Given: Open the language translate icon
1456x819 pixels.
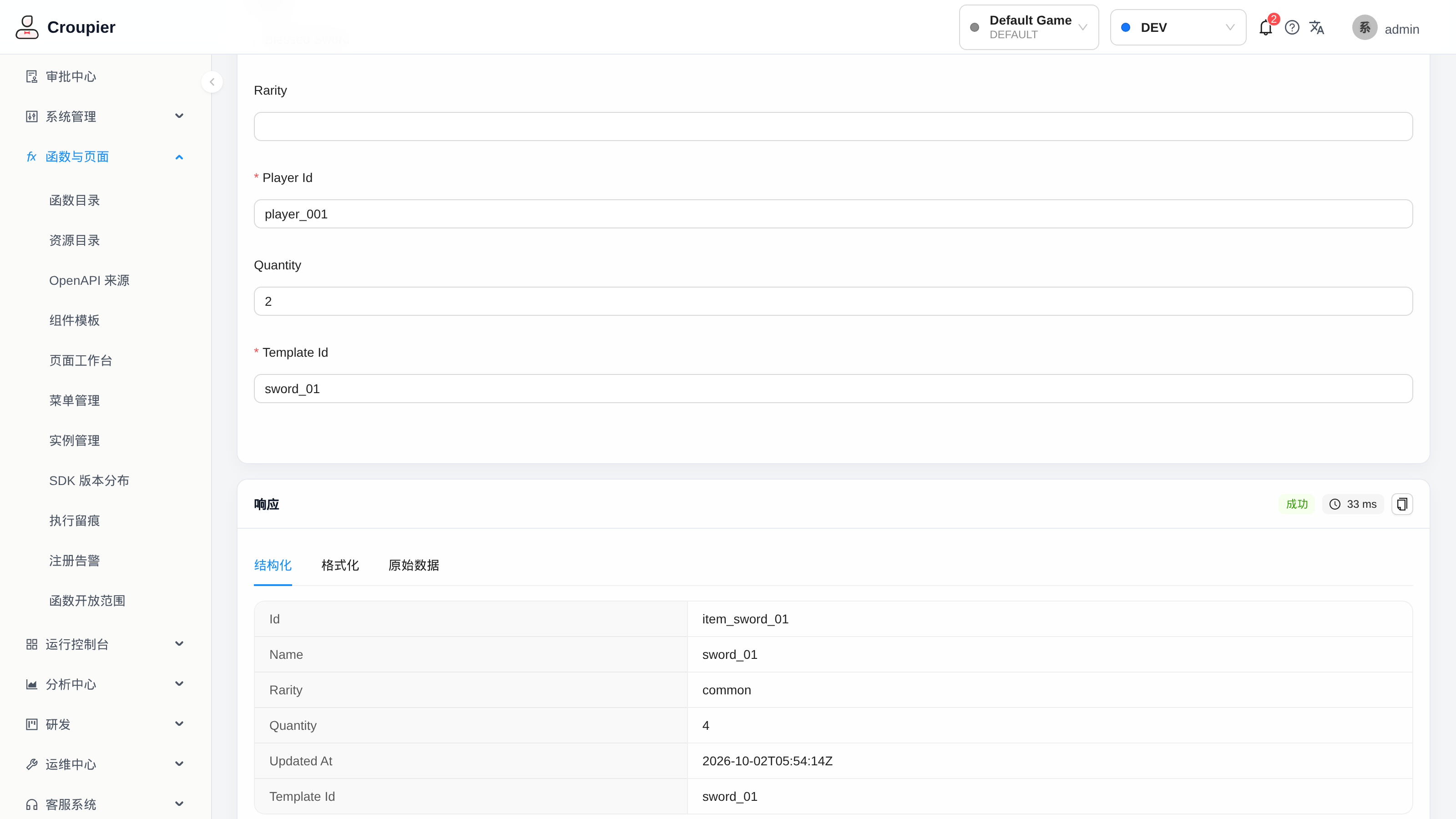Looking at the screenshot, I should pos(1317,28).
